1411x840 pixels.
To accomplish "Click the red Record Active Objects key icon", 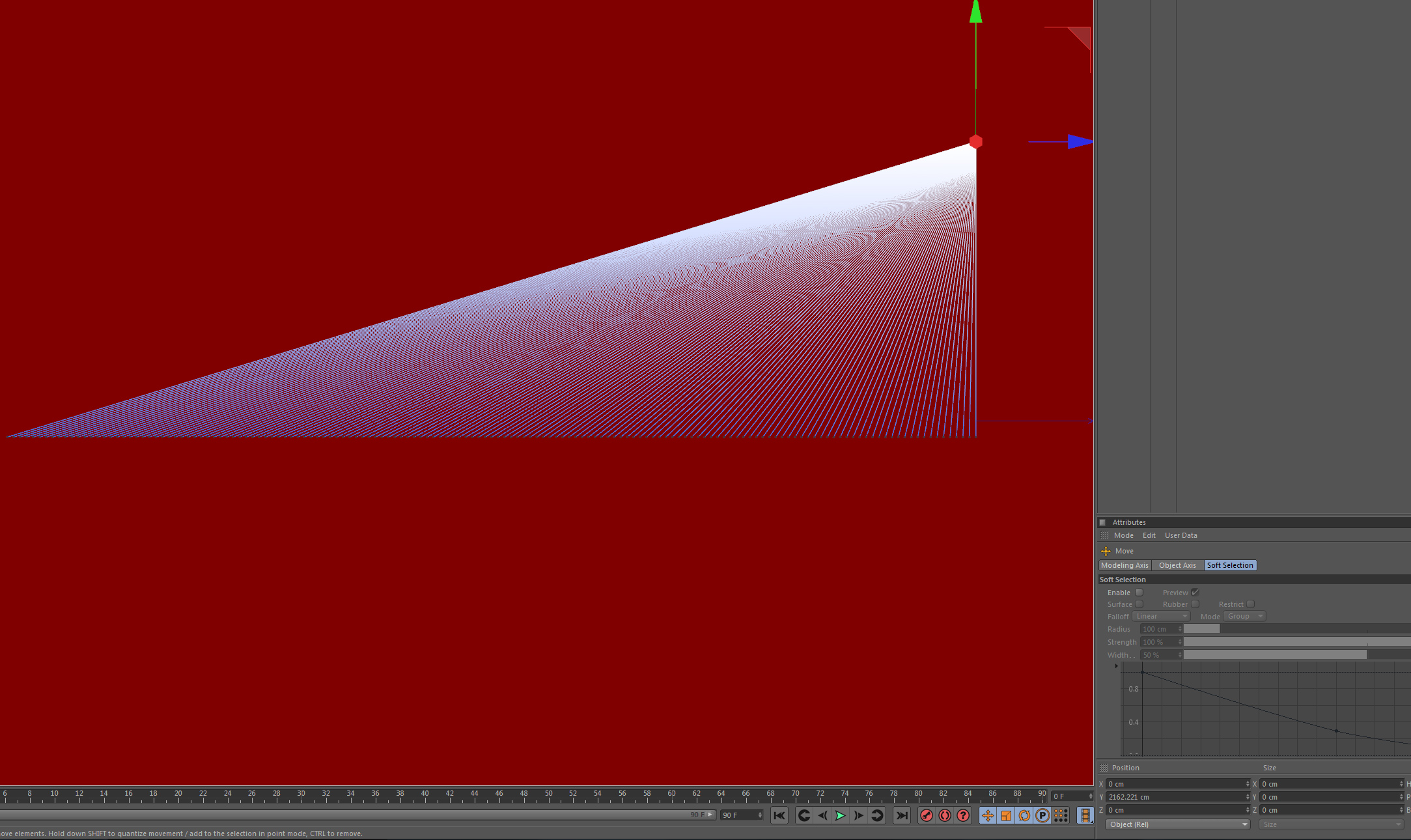I will click(927, 815).
